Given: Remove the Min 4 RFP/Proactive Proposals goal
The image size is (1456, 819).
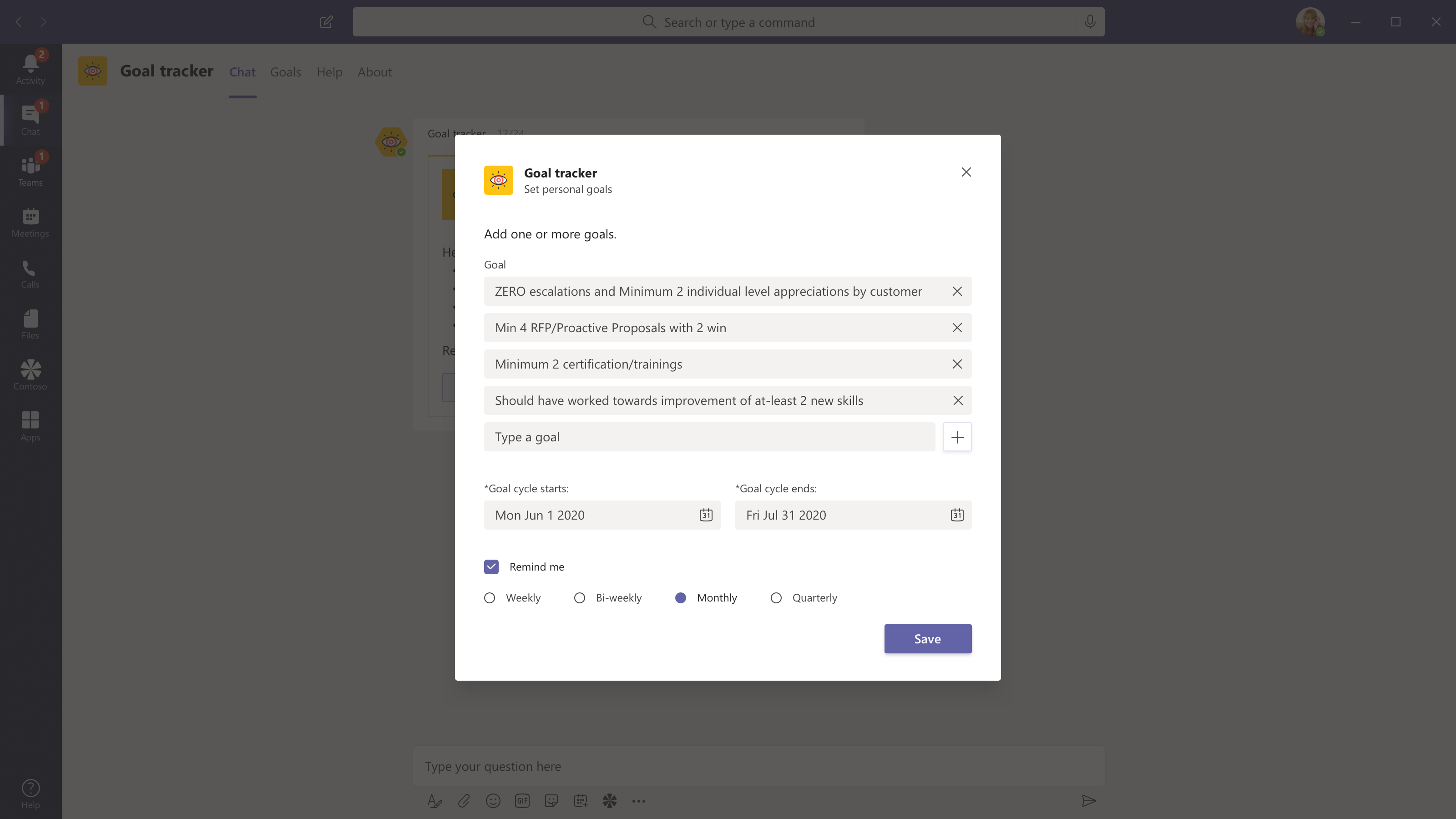Looking at the screenshot, I should [957, 328].
